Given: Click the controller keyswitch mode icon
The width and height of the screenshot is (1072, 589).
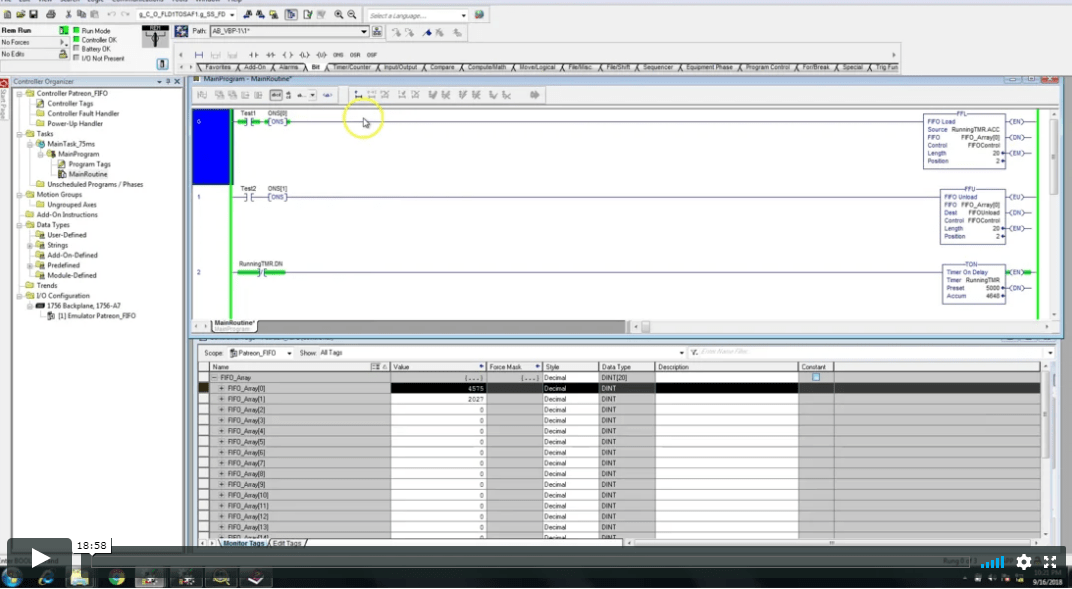Looking at the screenshot, I should pos(155,36).
